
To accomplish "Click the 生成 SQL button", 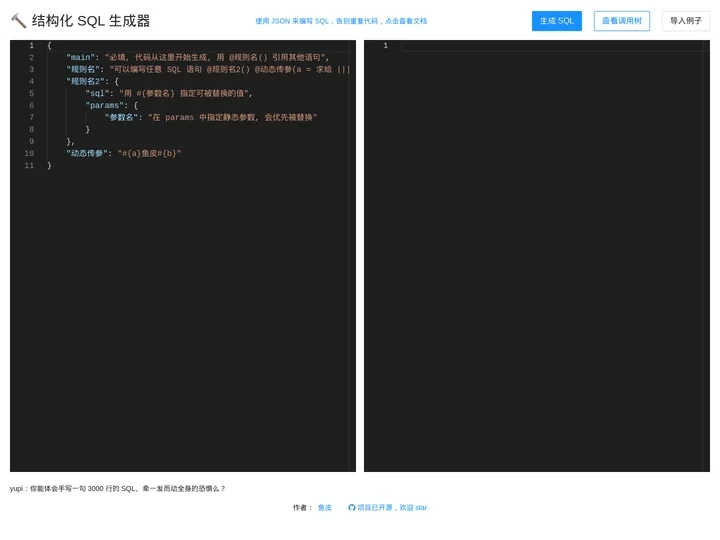I will (557, 21).
